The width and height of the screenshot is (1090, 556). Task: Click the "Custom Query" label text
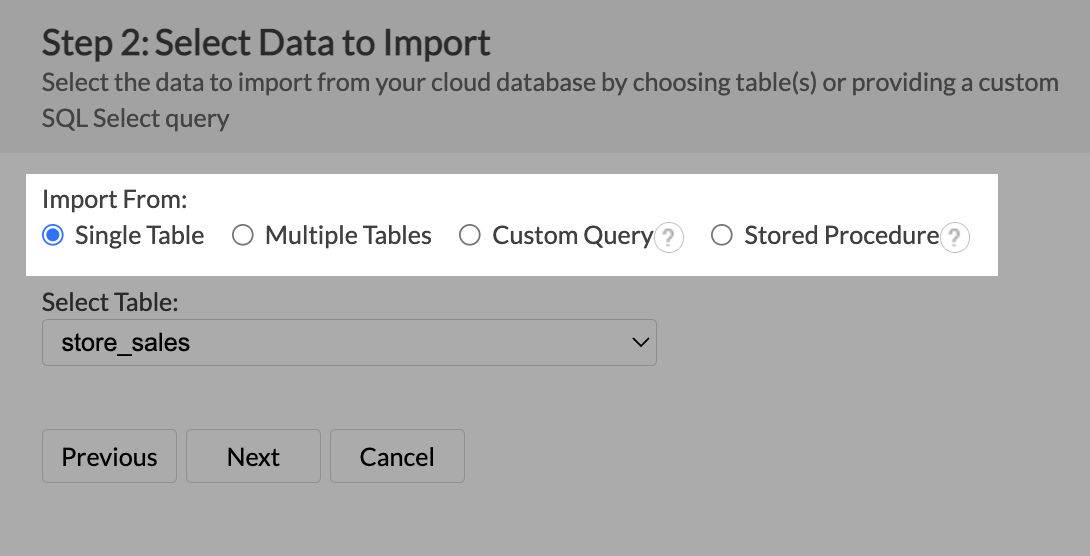(573, 235)
